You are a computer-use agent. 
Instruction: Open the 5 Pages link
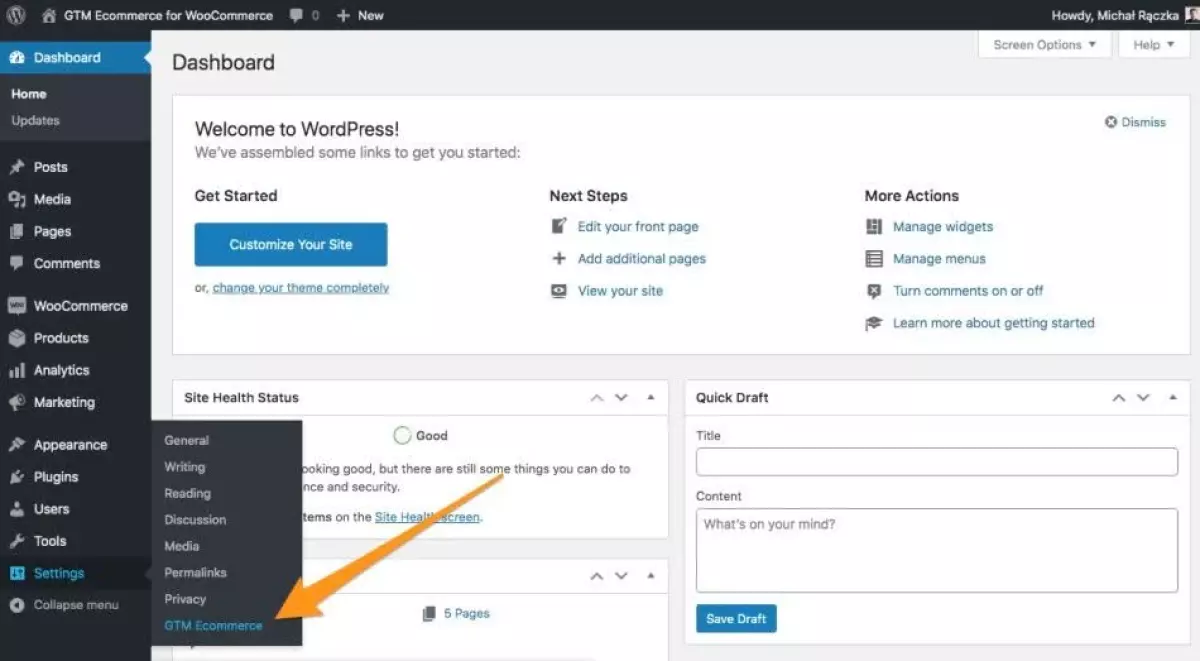click(x=467, y=613)
